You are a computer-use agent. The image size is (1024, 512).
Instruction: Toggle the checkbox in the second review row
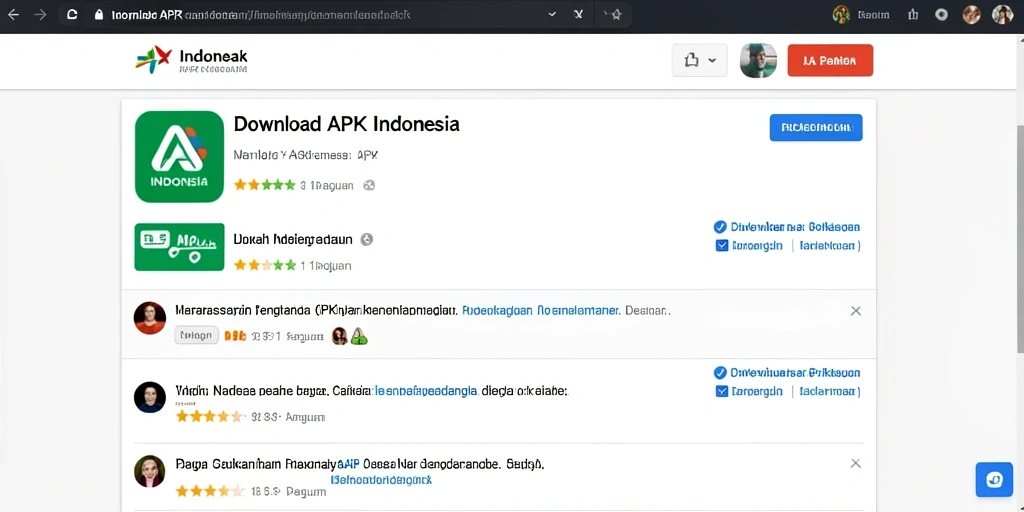tap(722, 391)
